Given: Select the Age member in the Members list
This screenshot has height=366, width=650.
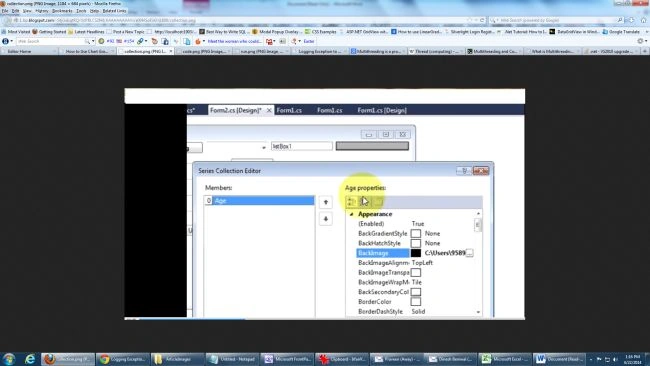Looking at the screenshot, I should pyautogui.click(x=260, y=201).
